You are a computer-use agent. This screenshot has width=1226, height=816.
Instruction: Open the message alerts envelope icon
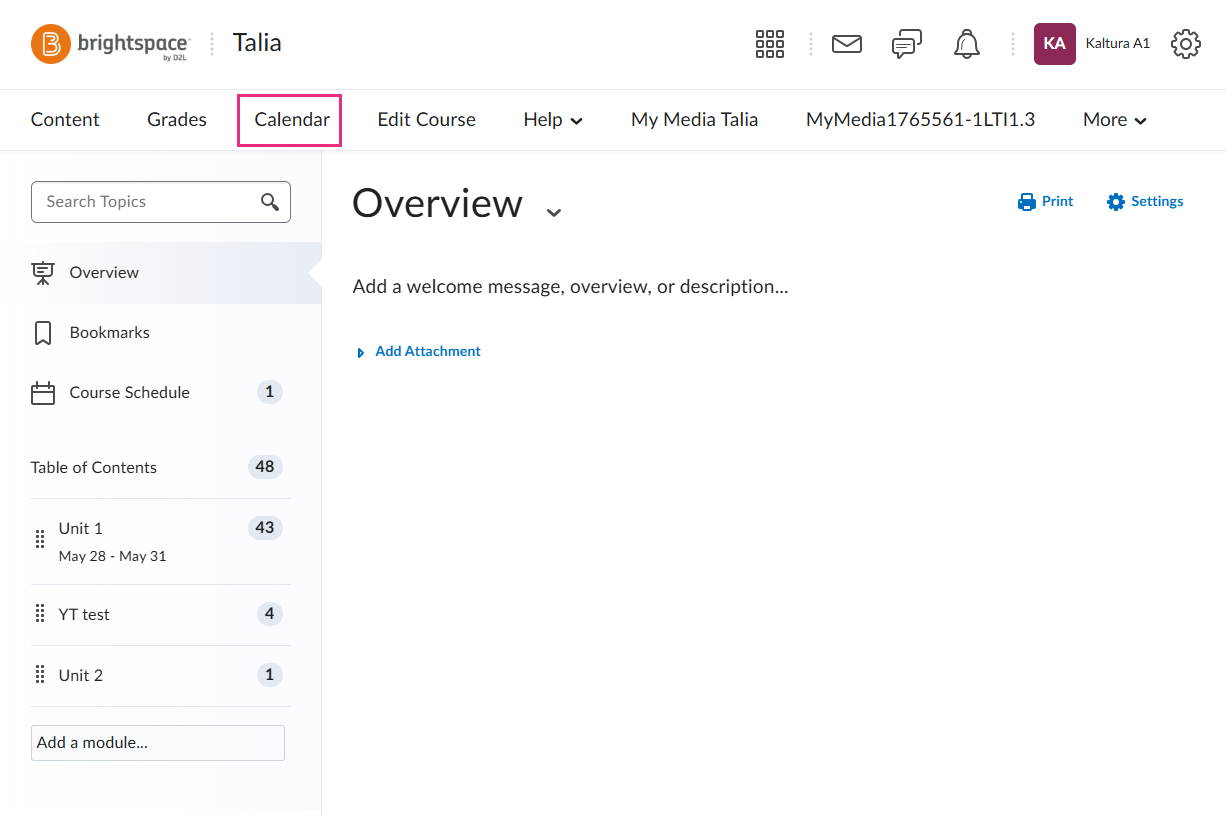coord(846,44)
